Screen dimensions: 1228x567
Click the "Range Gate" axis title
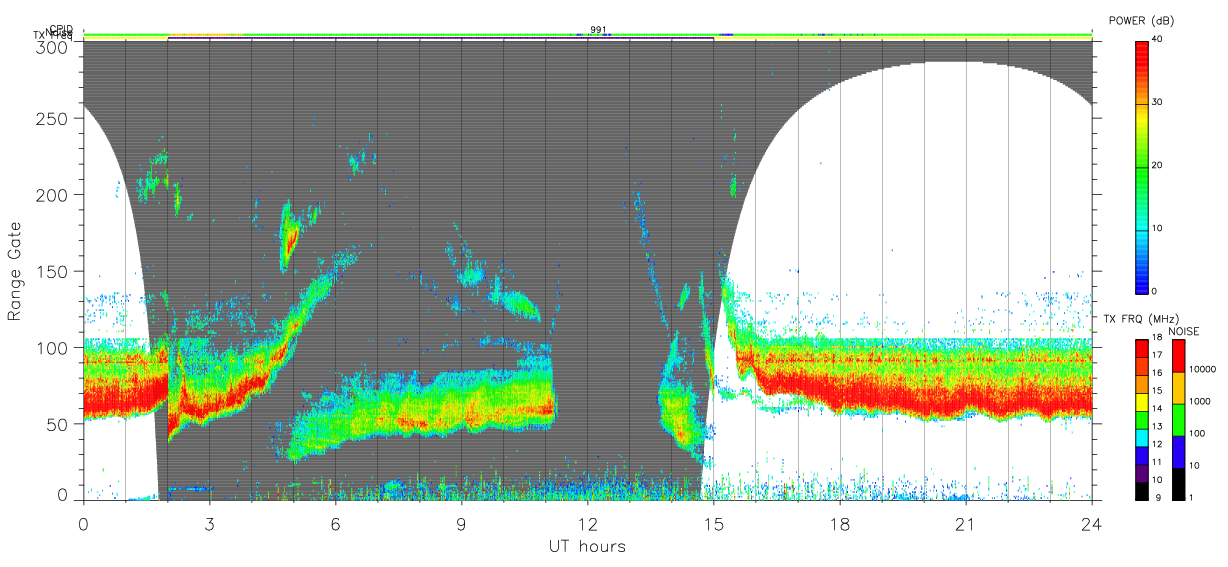click(x=15, y=272)
